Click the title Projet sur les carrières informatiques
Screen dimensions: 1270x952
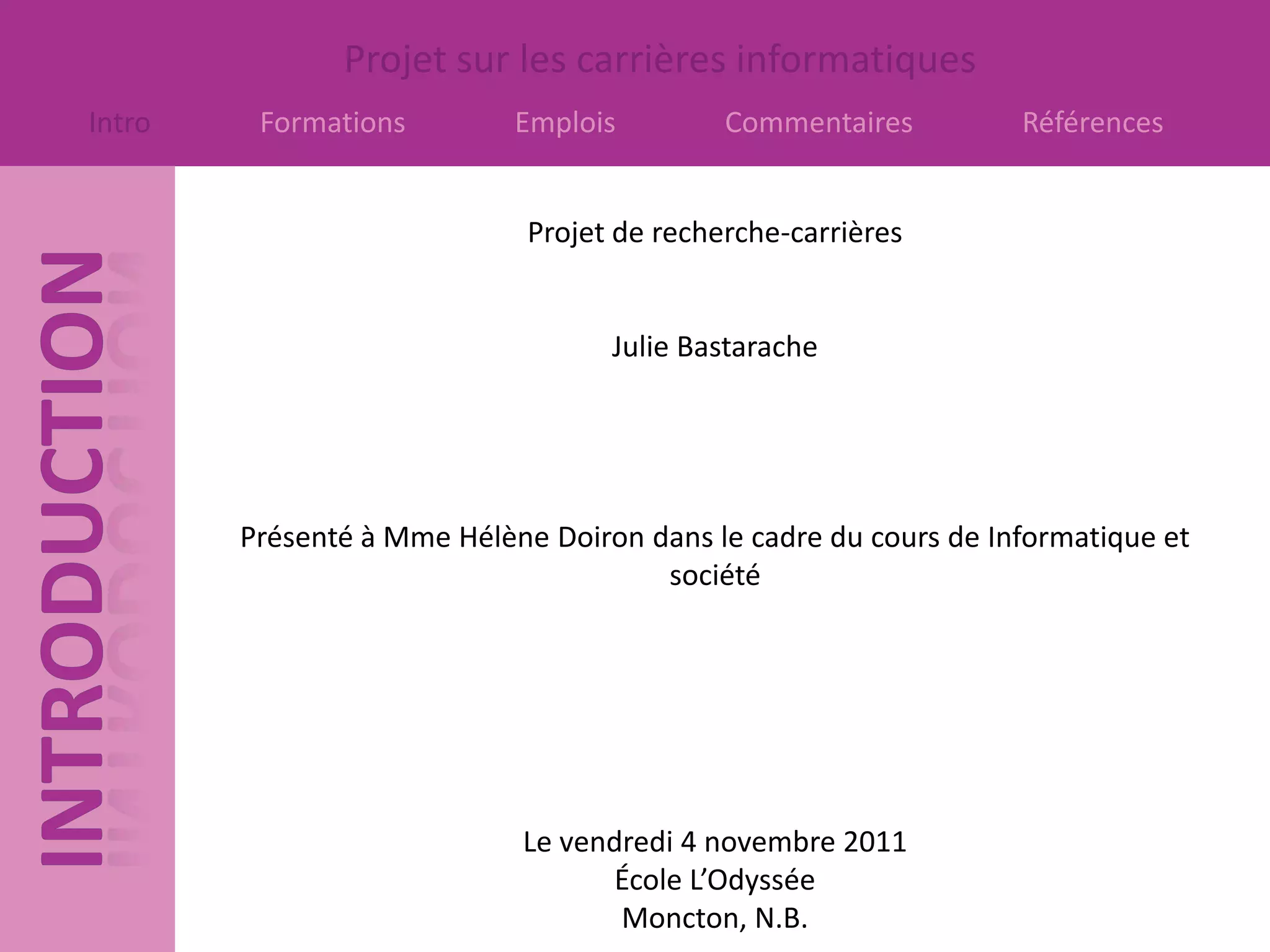(x=660, y=59)
